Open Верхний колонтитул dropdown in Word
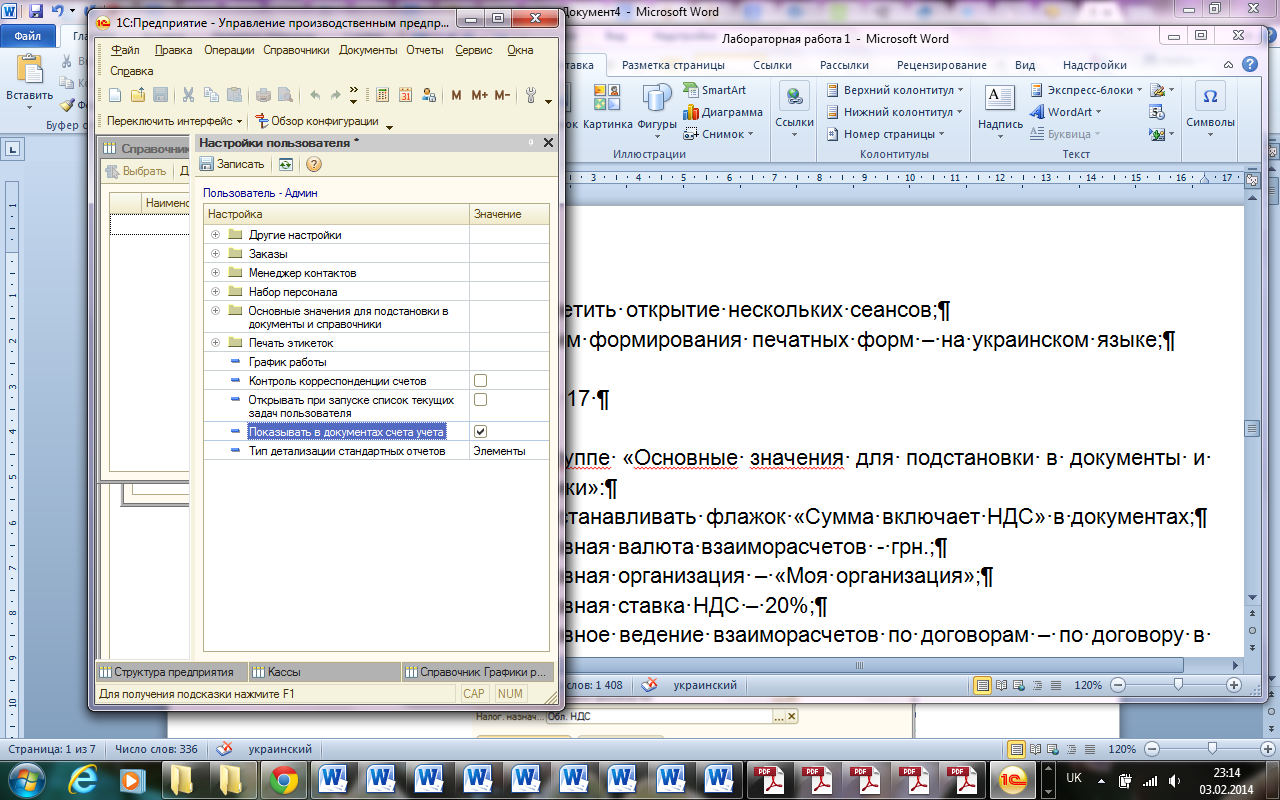1280x800 pixels. 896,90
